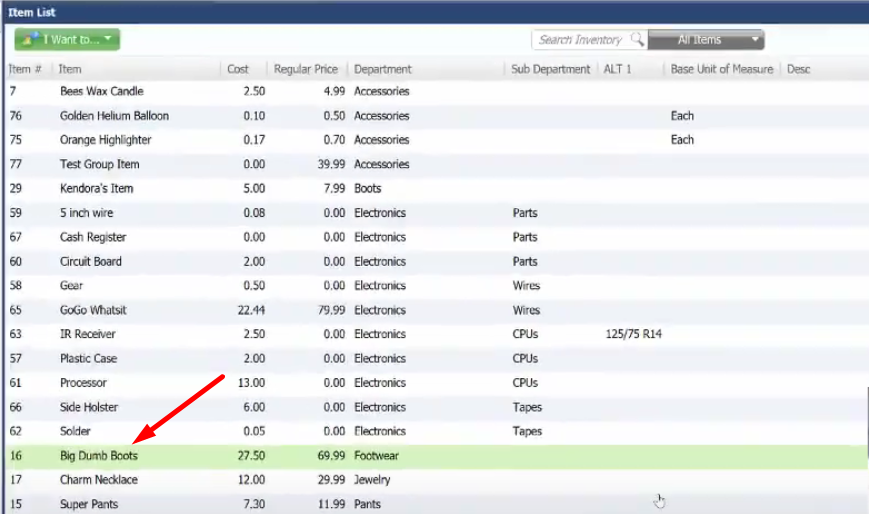Click the ALT 1 column header
Viewport: 869px width, 514px height.
(617, 69)
